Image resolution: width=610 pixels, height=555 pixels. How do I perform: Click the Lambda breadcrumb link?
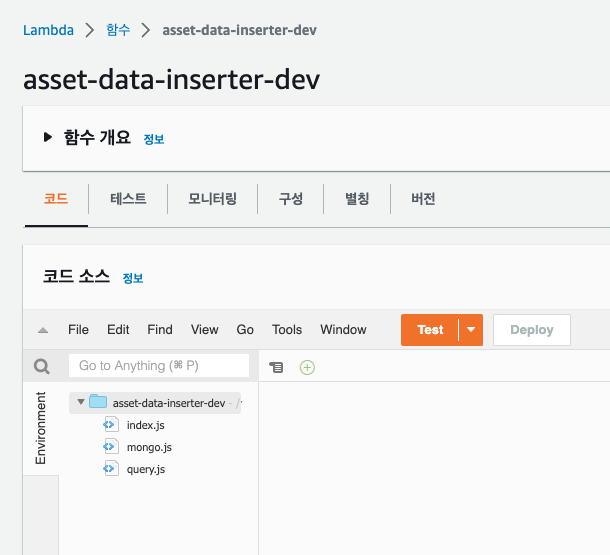[49, 30]
